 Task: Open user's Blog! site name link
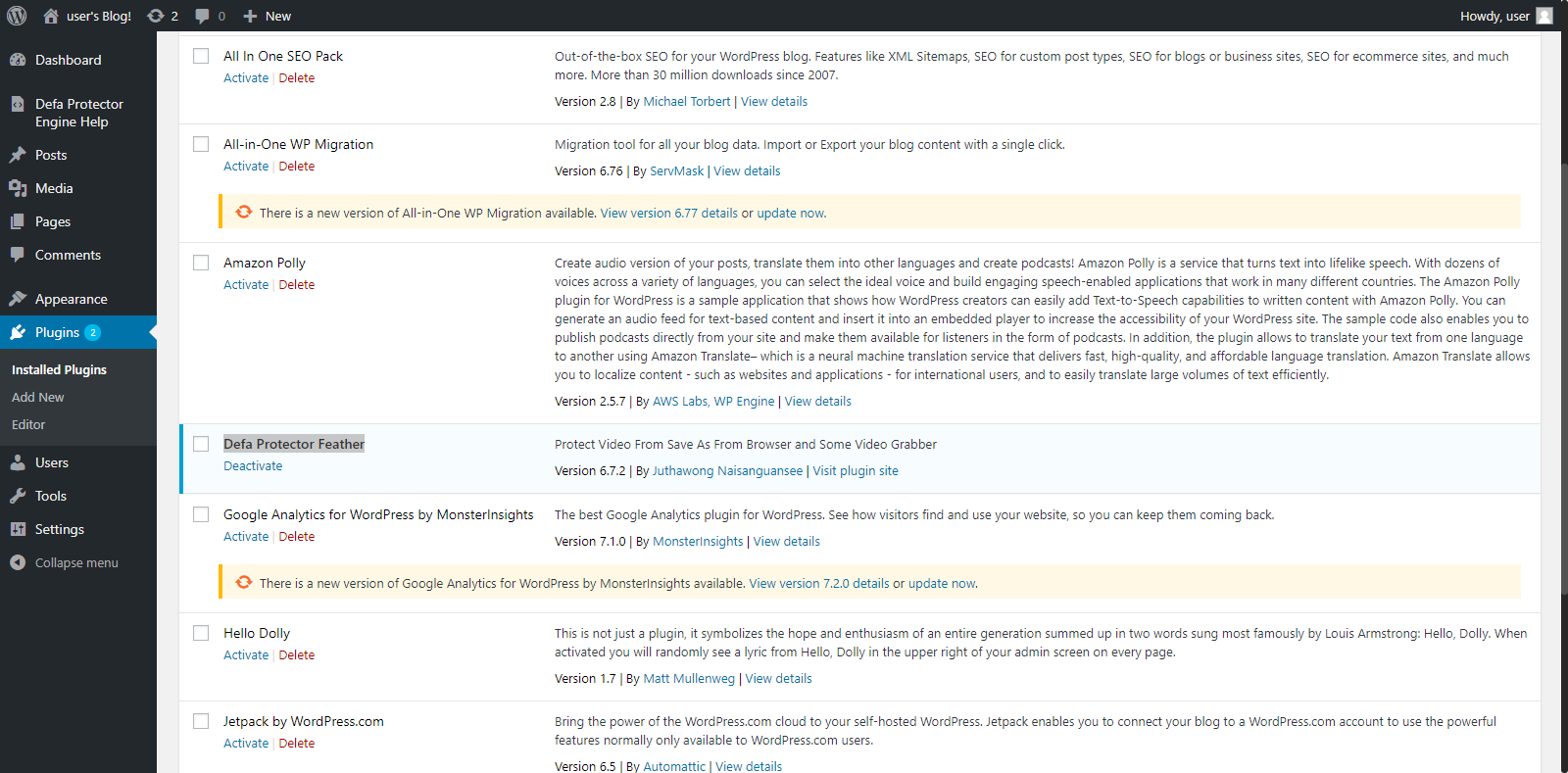[99, 16]
